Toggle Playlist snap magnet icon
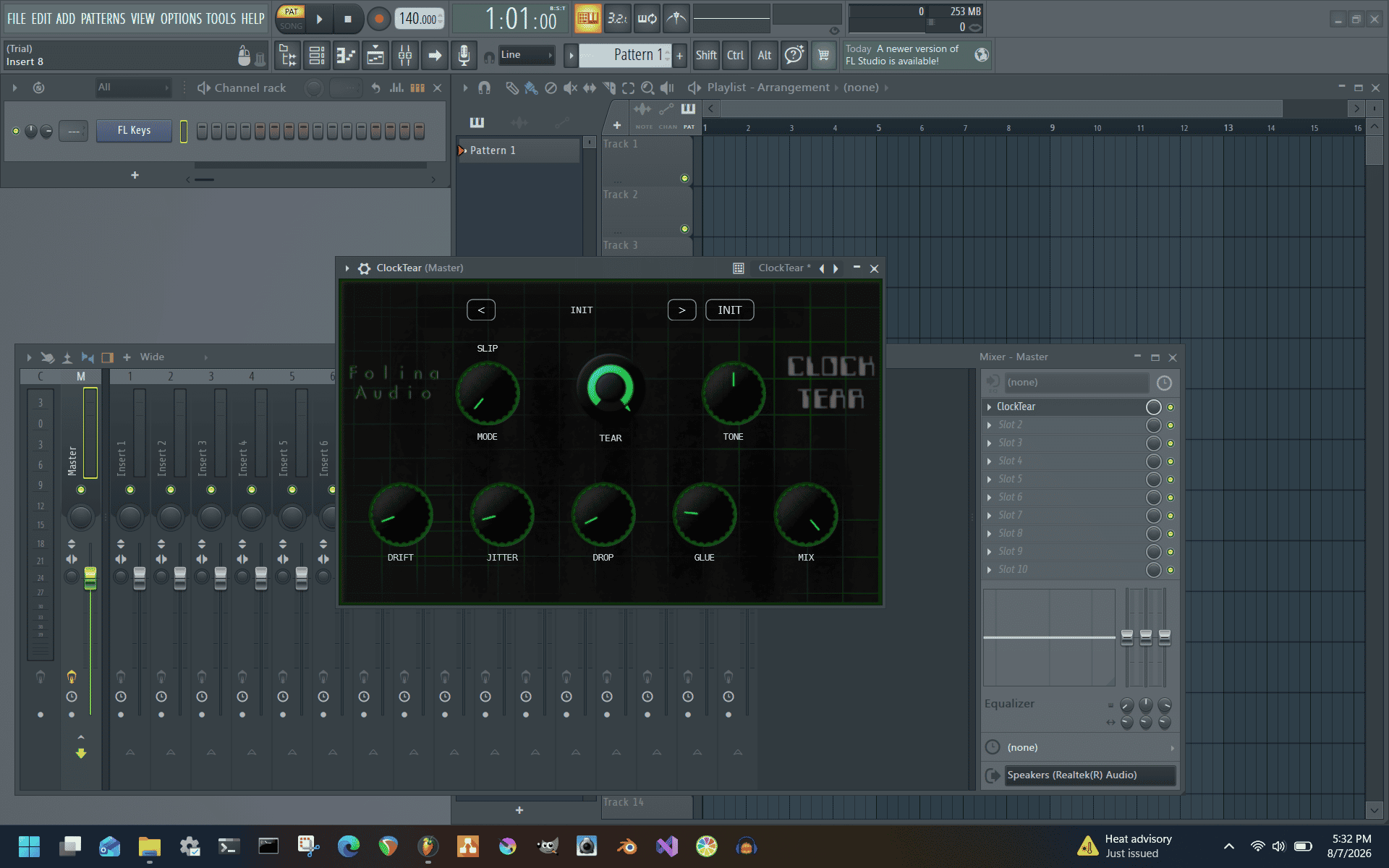 485,88
